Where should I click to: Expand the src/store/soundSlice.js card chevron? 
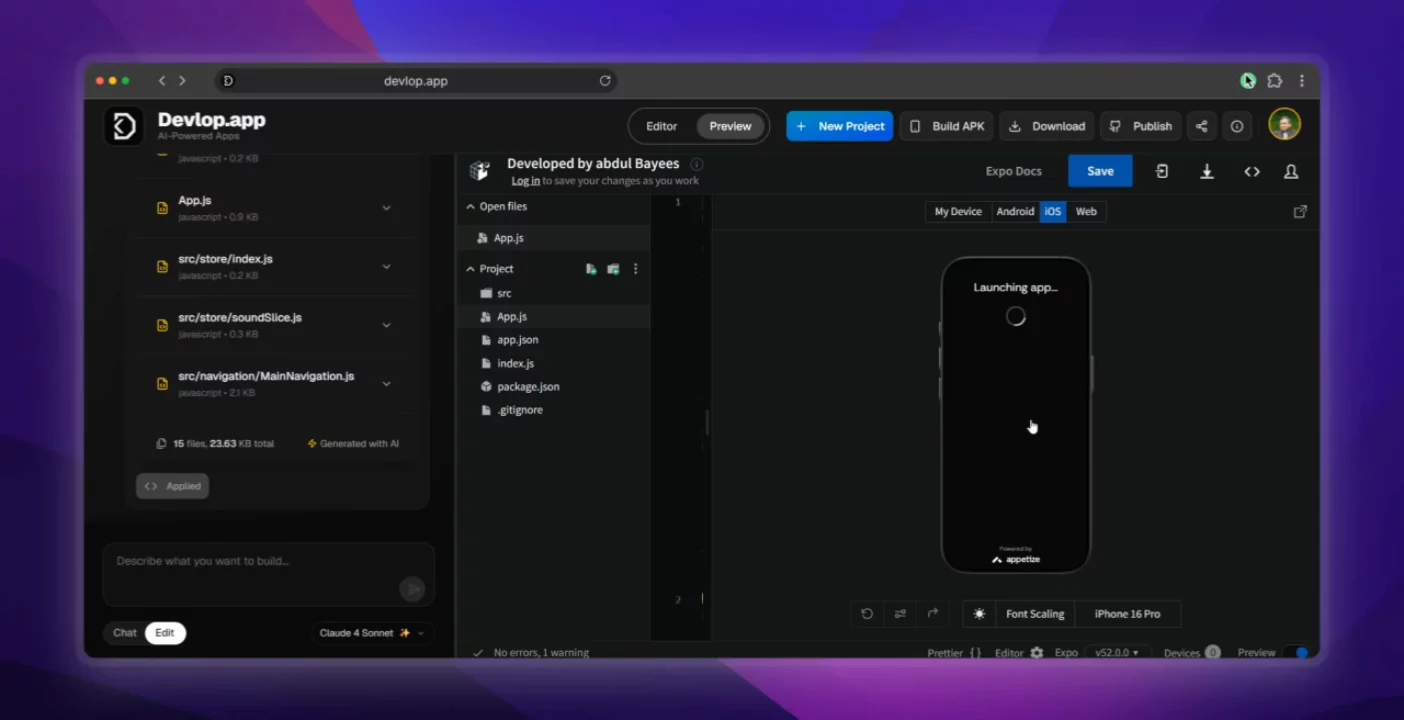[x=386, y=325]
